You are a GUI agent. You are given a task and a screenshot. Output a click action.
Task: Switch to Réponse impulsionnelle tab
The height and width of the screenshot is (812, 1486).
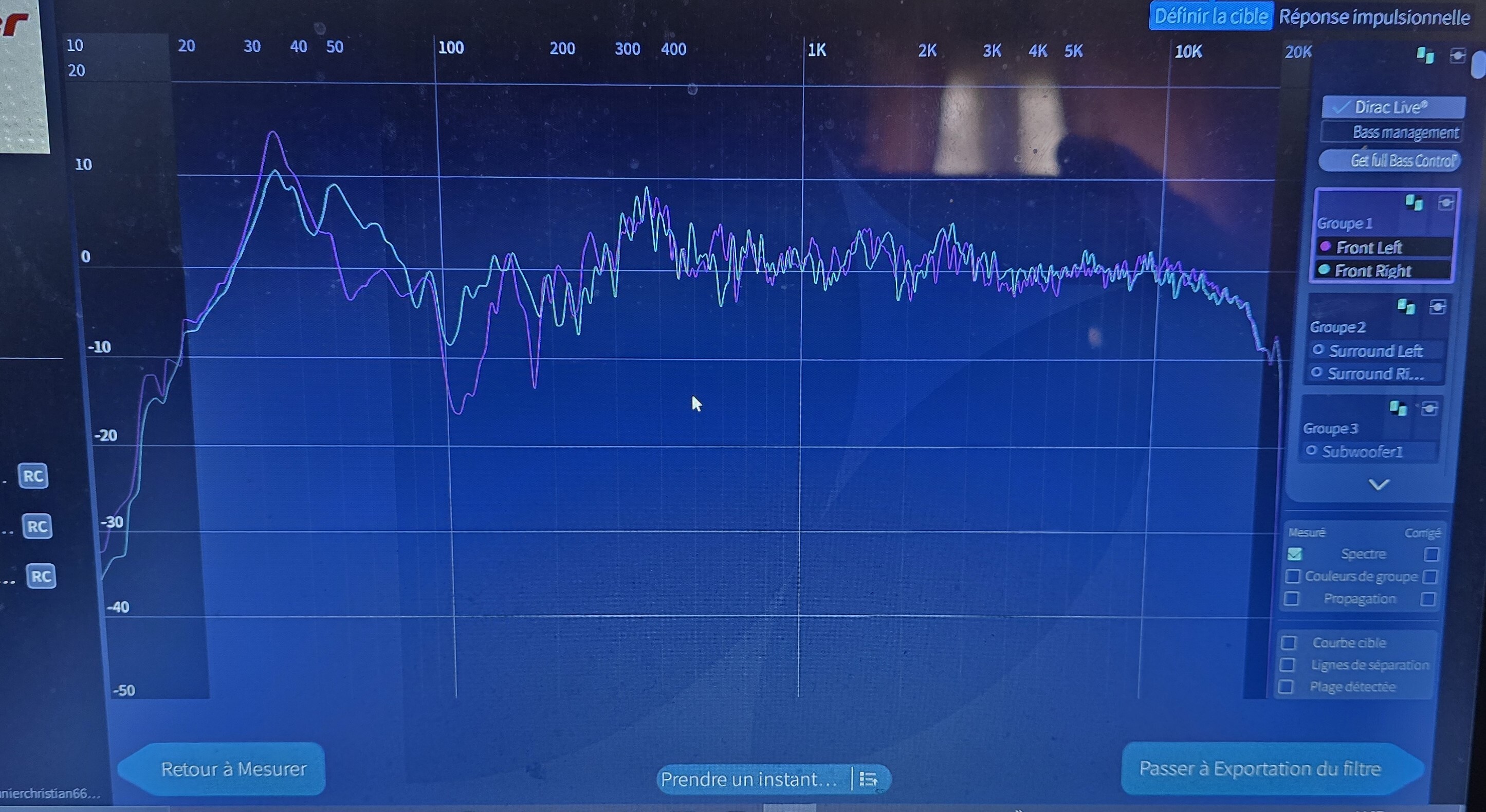(1374, 17)
